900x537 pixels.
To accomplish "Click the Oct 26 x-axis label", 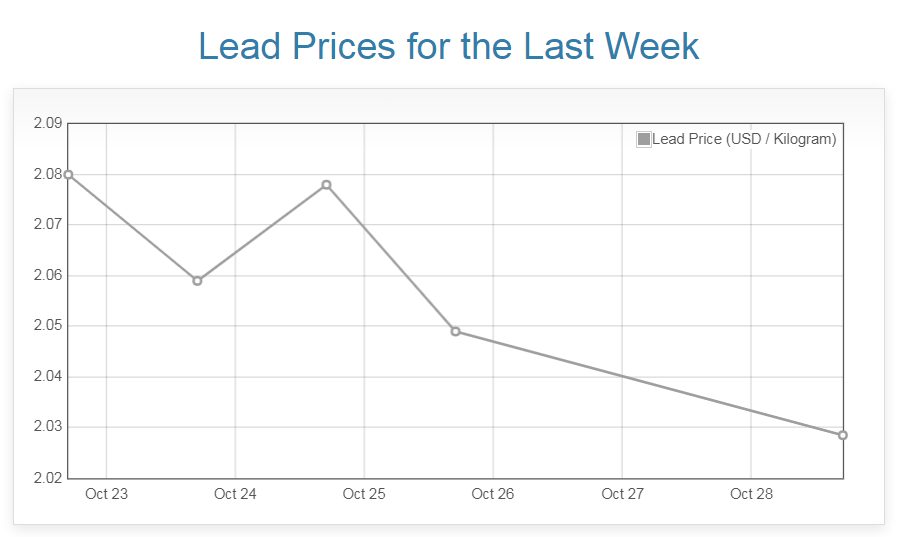I will tap(493, 494).
